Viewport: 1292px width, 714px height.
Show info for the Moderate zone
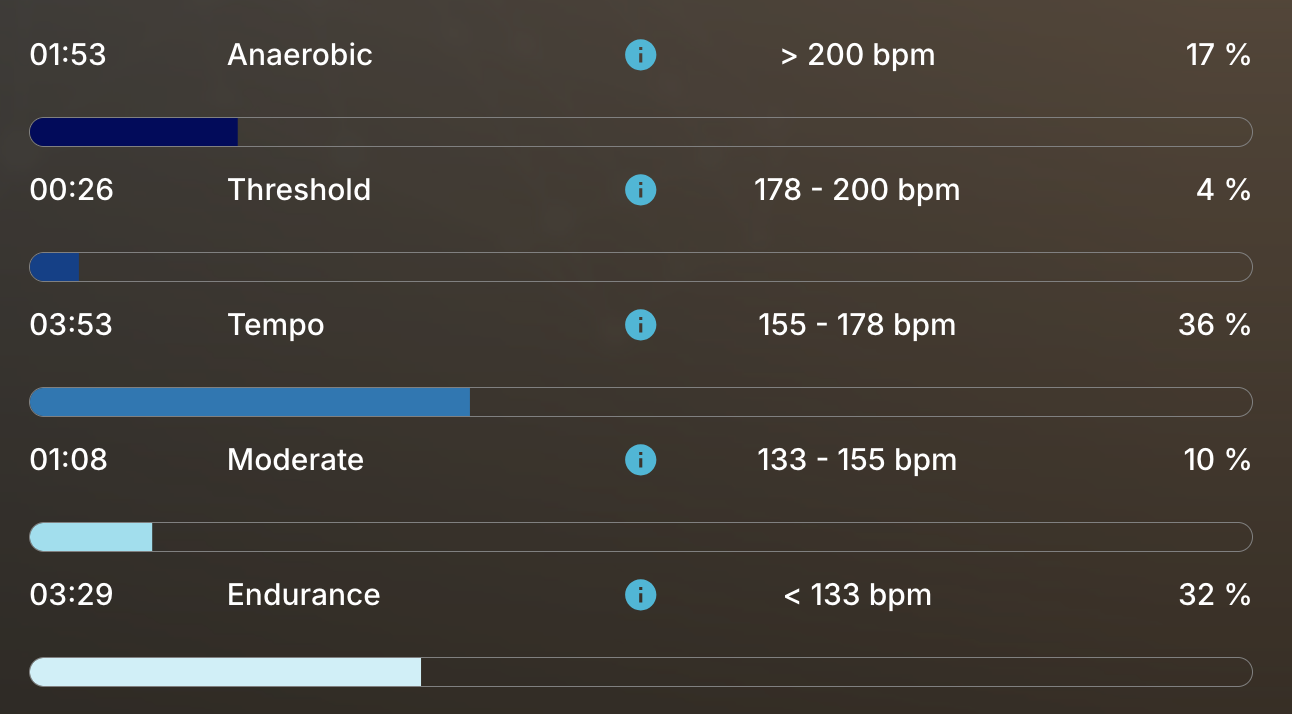640,460
